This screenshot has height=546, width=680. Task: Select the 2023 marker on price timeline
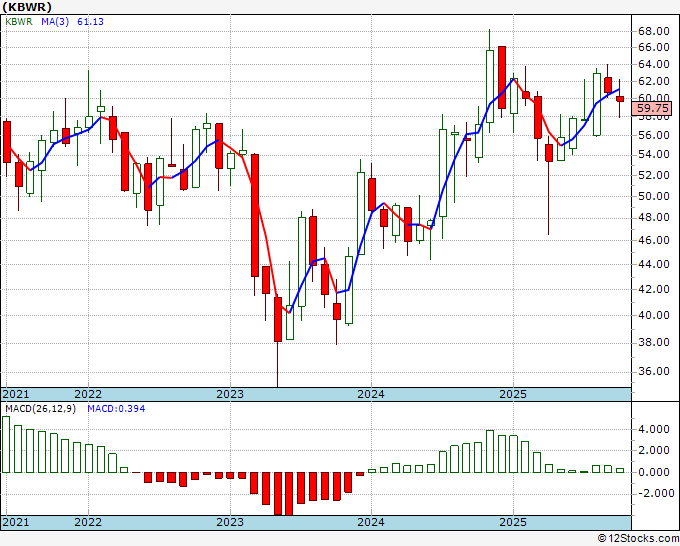tap(230, 394)
